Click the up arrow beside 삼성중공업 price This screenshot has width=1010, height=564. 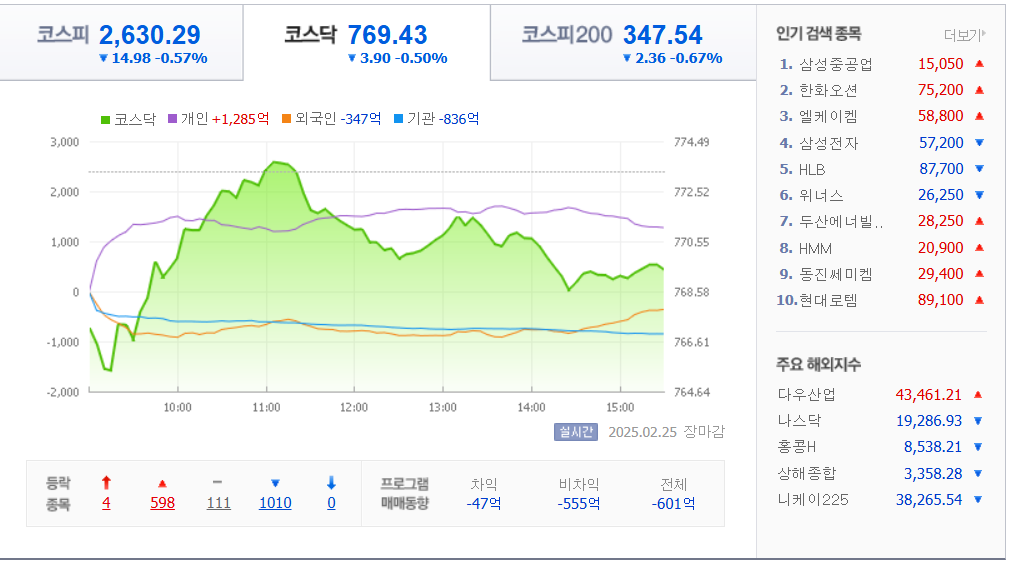pyautogui.click(x=979, y=64)
